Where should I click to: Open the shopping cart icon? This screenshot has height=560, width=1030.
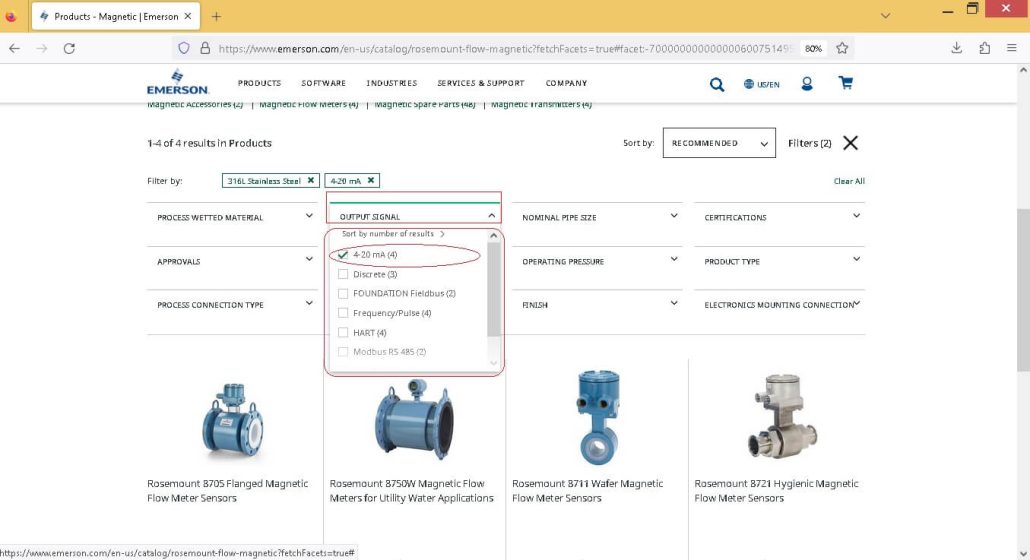coord(845,83)
